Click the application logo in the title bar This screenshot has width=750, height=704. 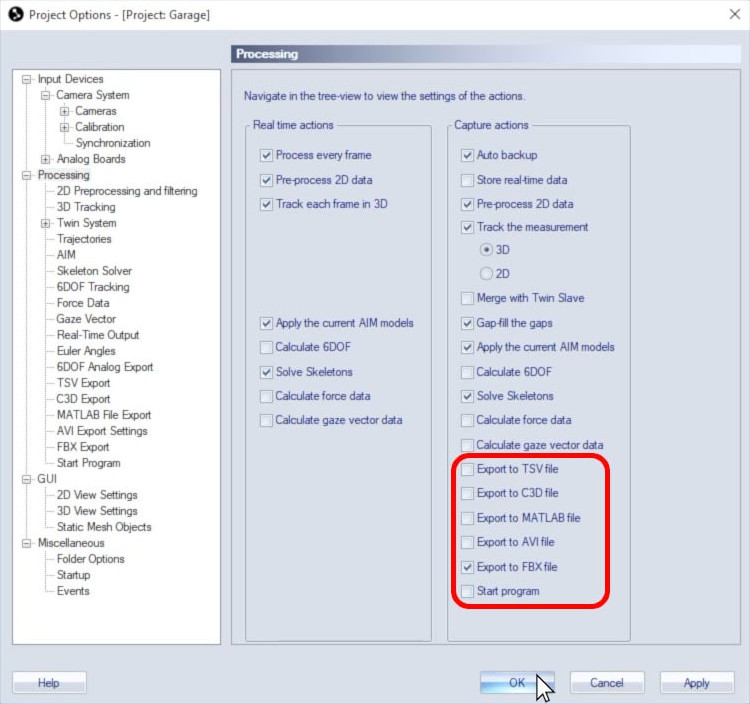(16, 14)
